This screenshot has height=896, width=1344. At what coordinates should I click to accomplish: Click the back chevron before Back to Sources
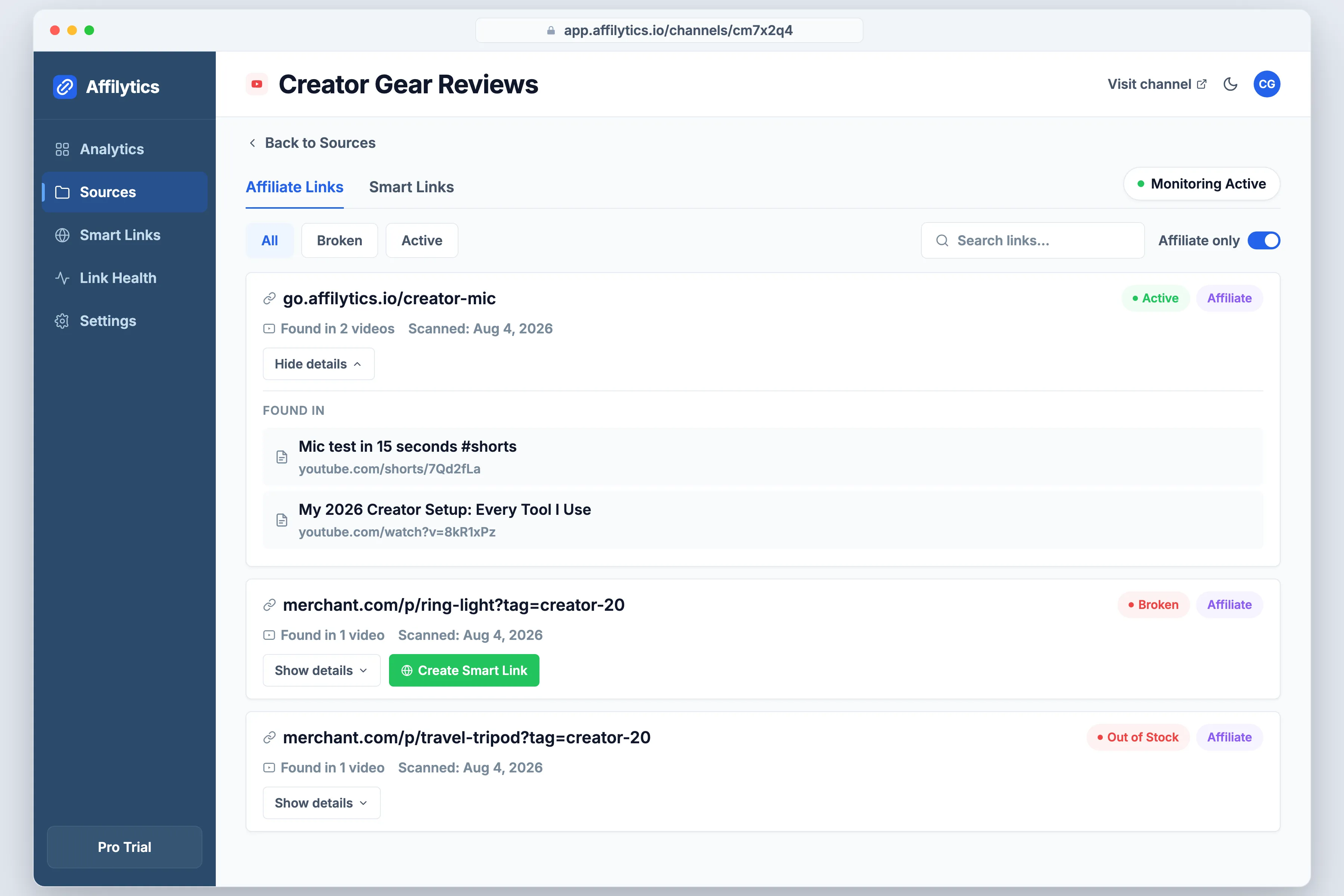tap(252, 143)
